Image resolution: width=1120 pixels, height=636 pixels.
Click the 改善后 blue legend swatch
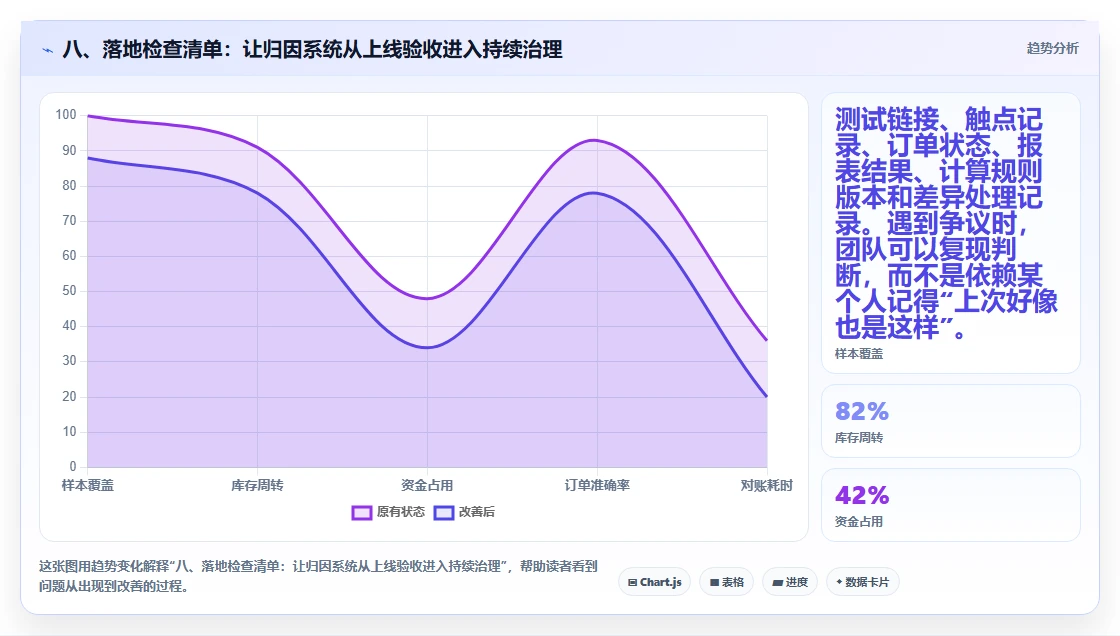click(444, 512)
